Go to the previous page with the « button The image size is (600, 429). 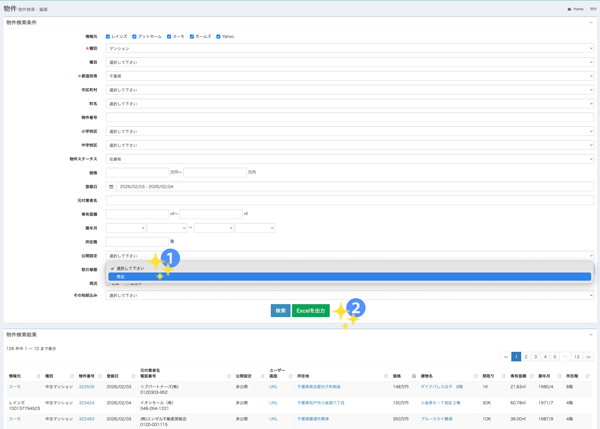[506, 357]
